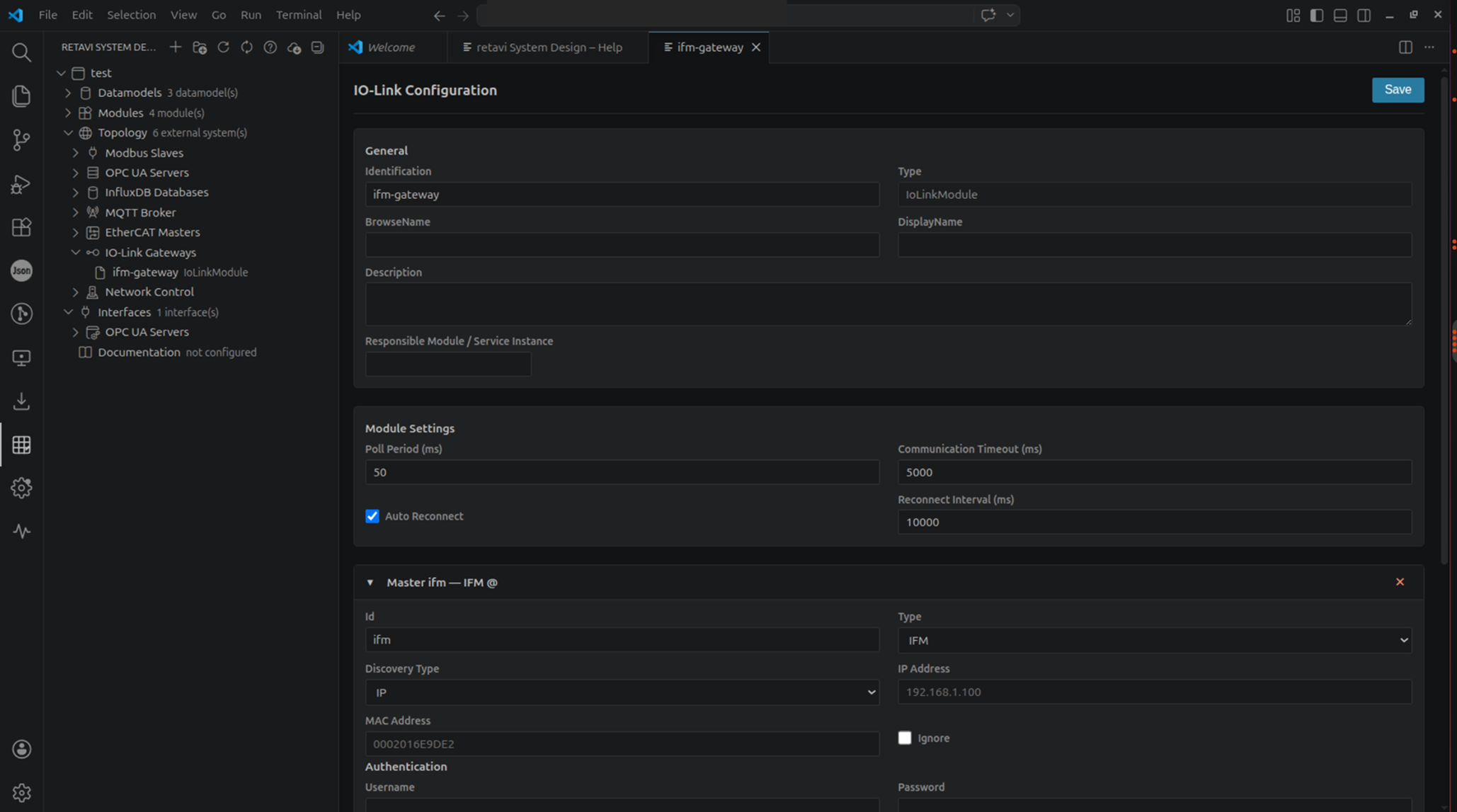Image resolution: width=1457 pixels, height=812 pixels.
Task: Open the pulse activity monitor icon
Action: tap(21, 531)
